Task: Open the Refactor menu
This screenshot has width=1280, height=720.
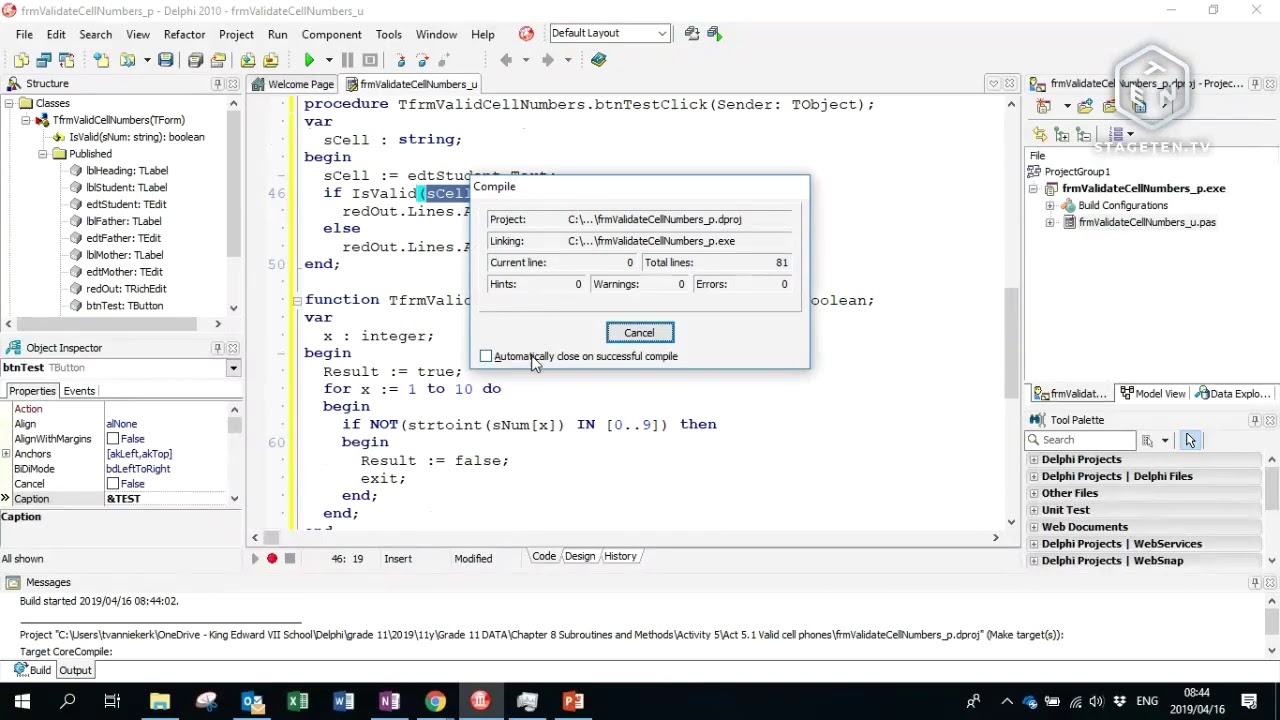Action: 184,34
